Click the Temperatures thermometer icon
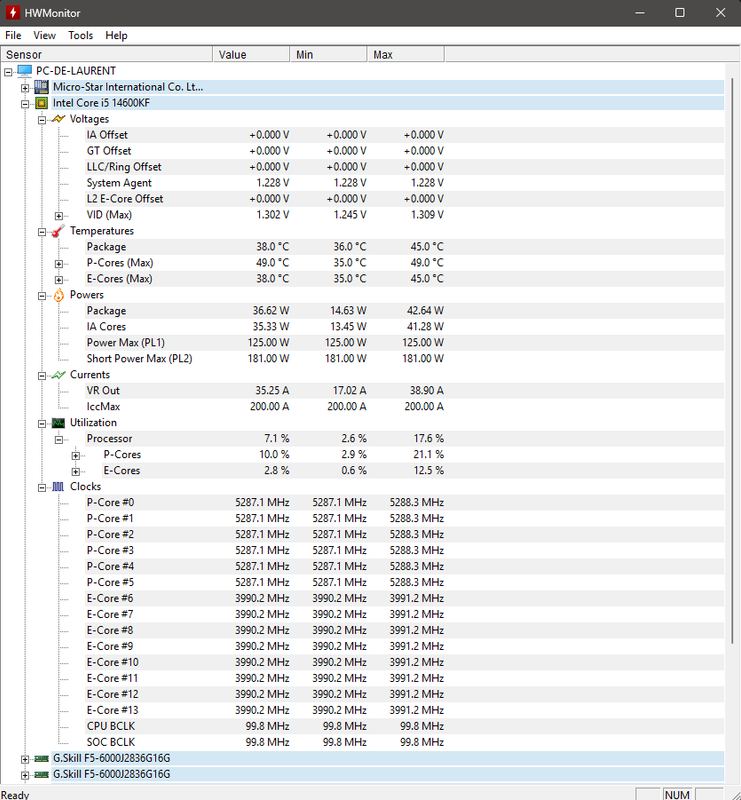Screen dimensions: 741x800 pos(58,231)
